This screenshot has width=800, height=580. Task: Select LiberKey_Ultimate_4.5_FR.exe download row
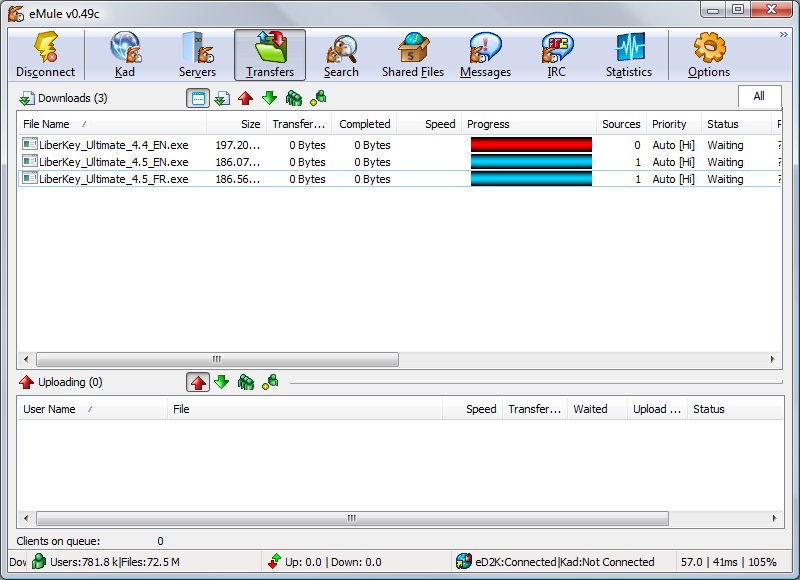coord(399,179)
